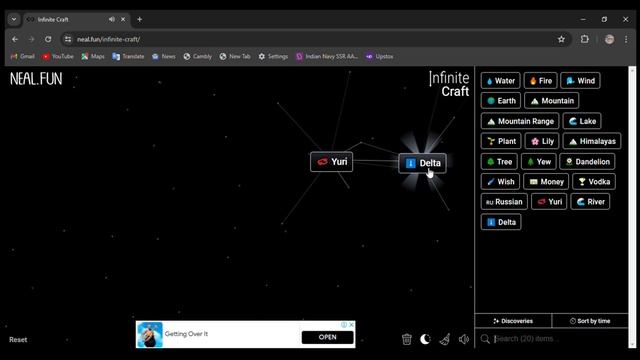This screenshot has height=360, width=640.
Task: Select the Himalayas element
Action: [x=592, y=141]
